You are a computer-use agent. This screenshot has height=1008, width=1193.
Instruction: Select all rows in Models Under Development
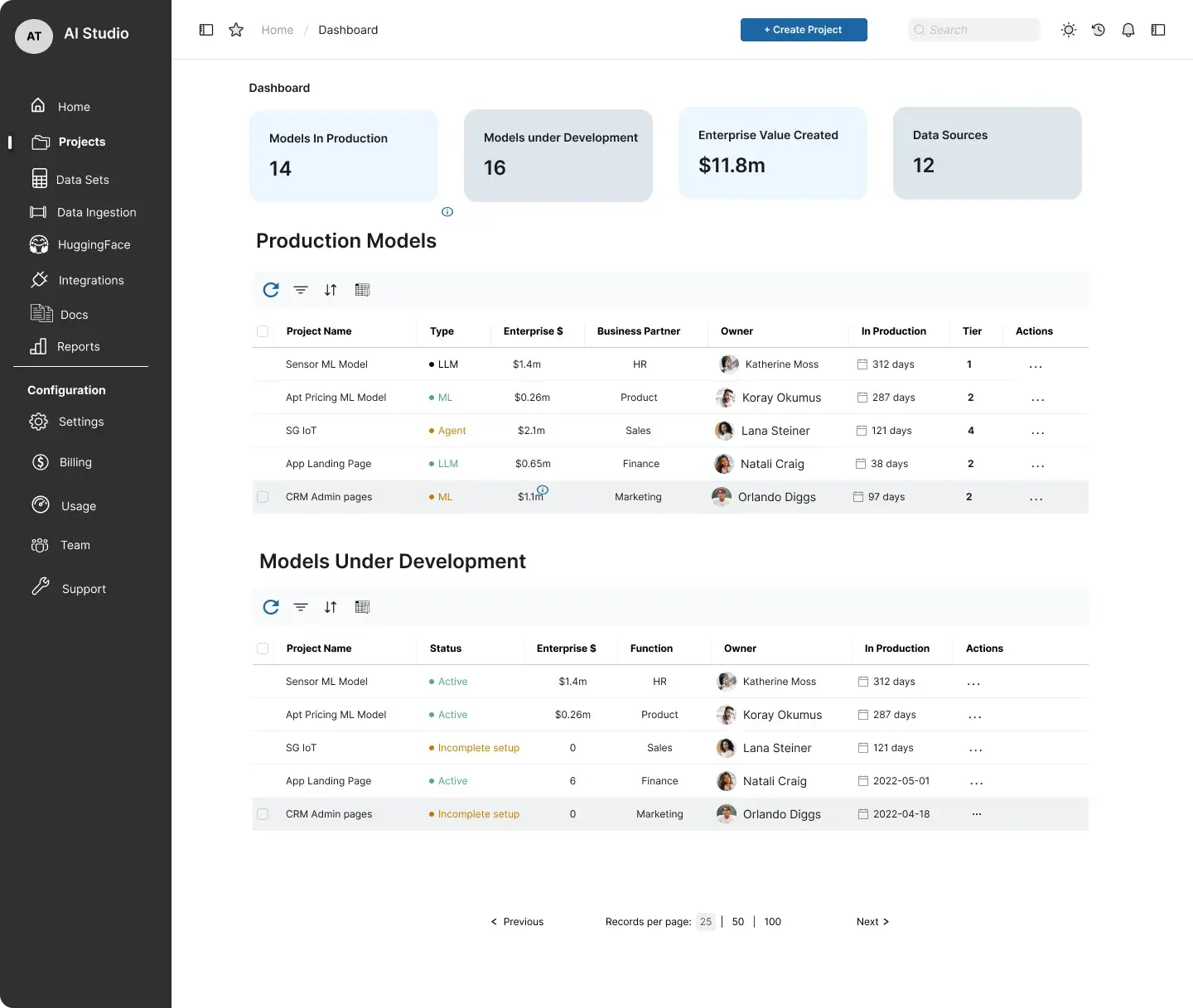tap(263, 649)
